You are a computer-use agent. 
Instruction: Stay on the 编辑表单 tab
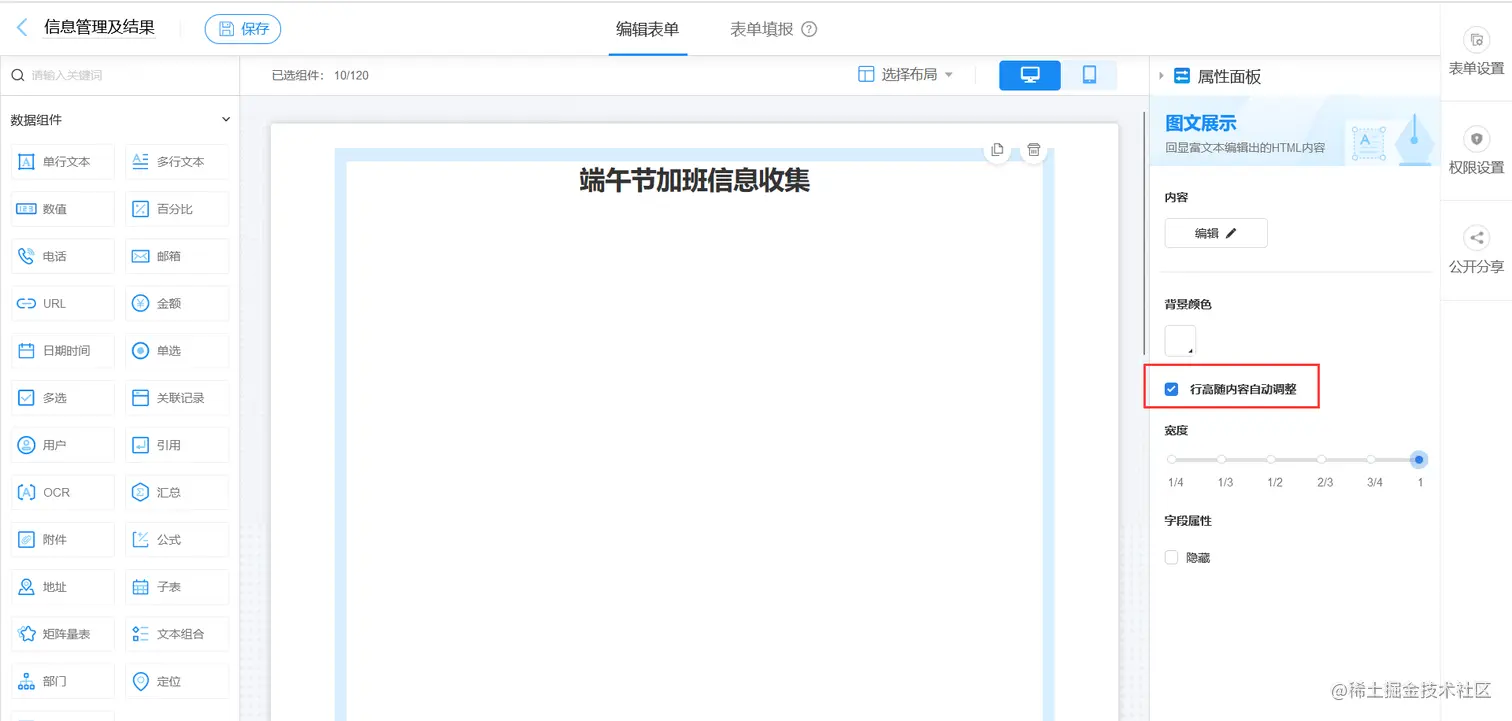tap(647, 29)
